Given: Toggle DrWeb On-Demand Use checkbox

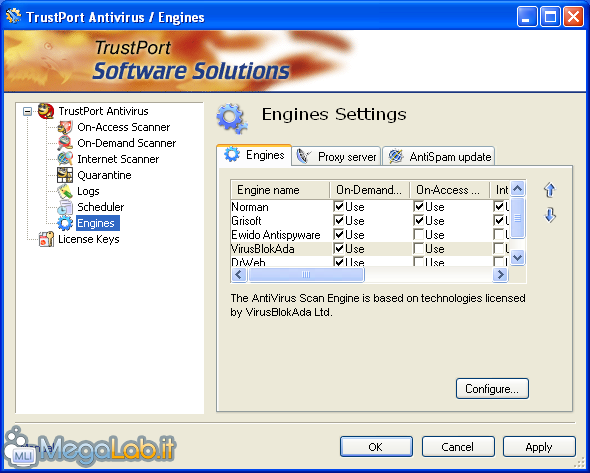Looking at the screenshot, I should pyautogui.click(x=339, y=262).
